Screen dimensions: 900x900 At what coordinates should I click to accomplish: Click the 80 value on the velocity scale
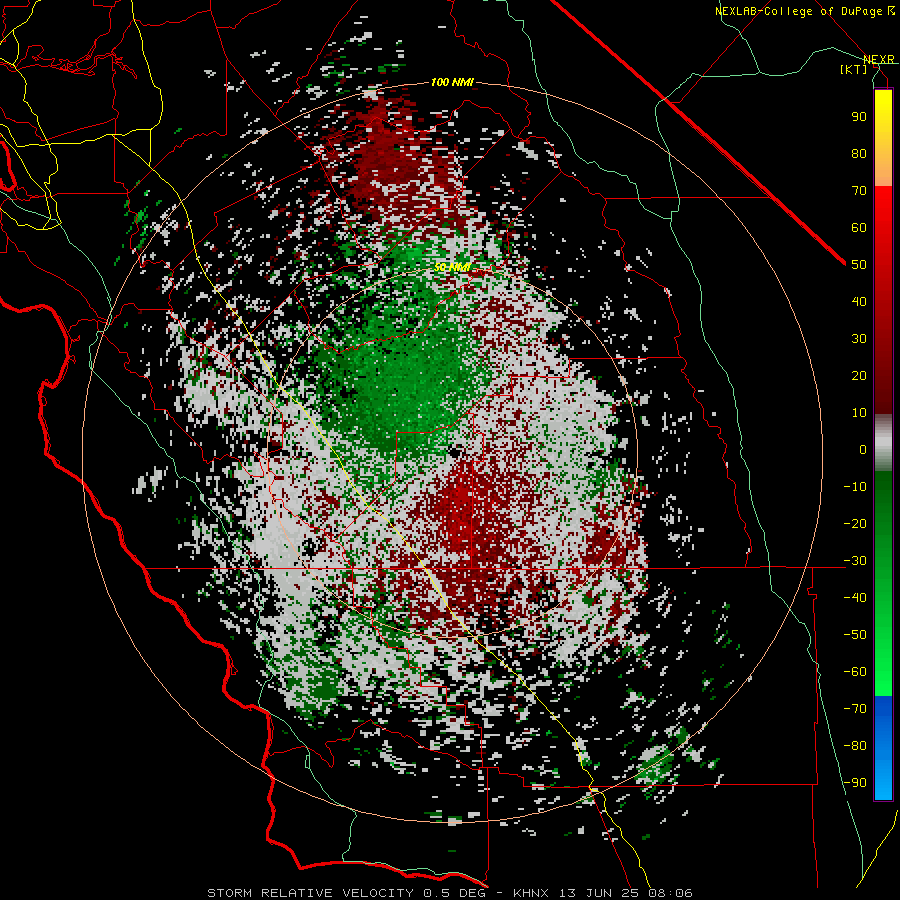[859, 153]
